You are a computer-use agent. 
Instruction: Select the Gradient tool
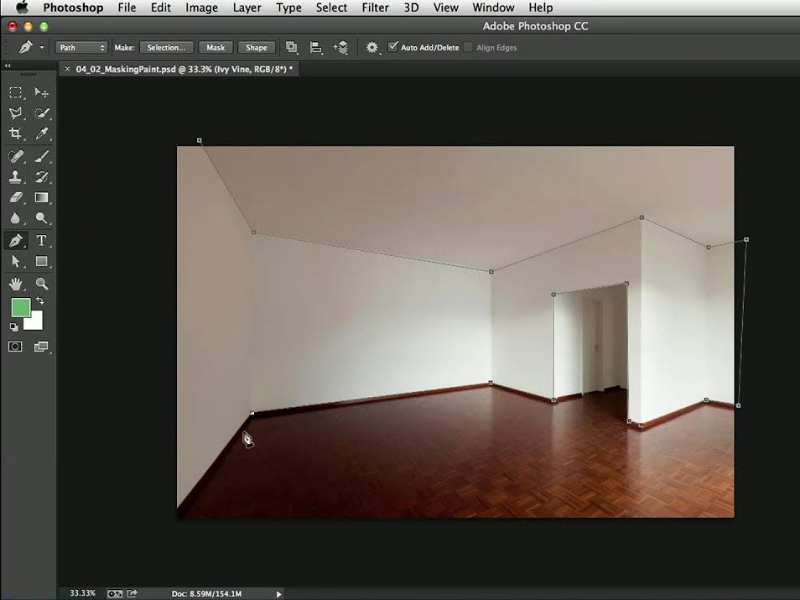42,198
